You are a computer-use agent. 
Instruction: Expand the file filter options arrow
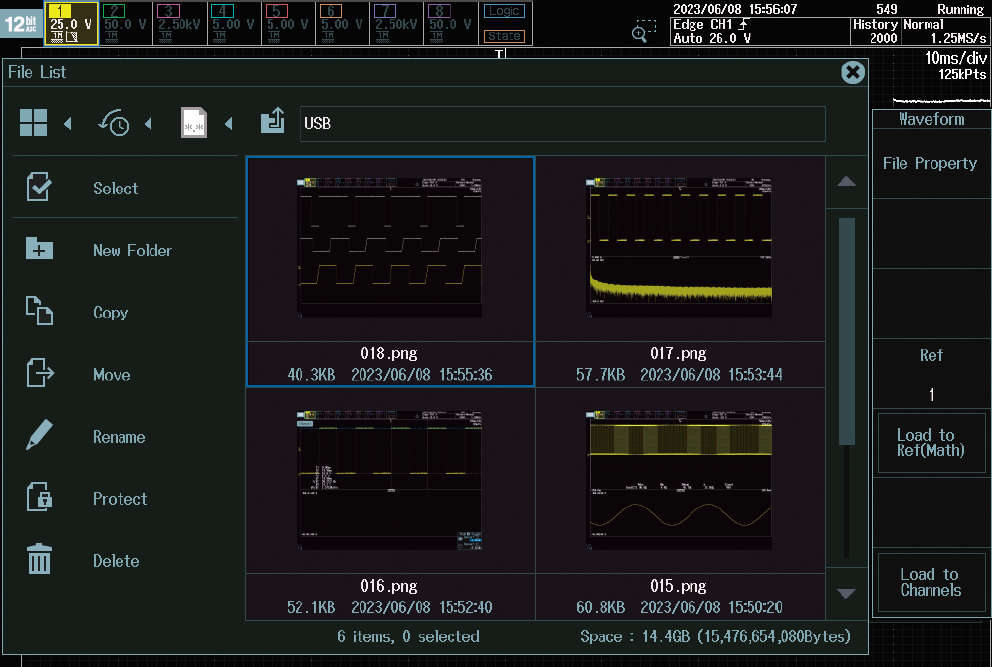click(228, 123)
